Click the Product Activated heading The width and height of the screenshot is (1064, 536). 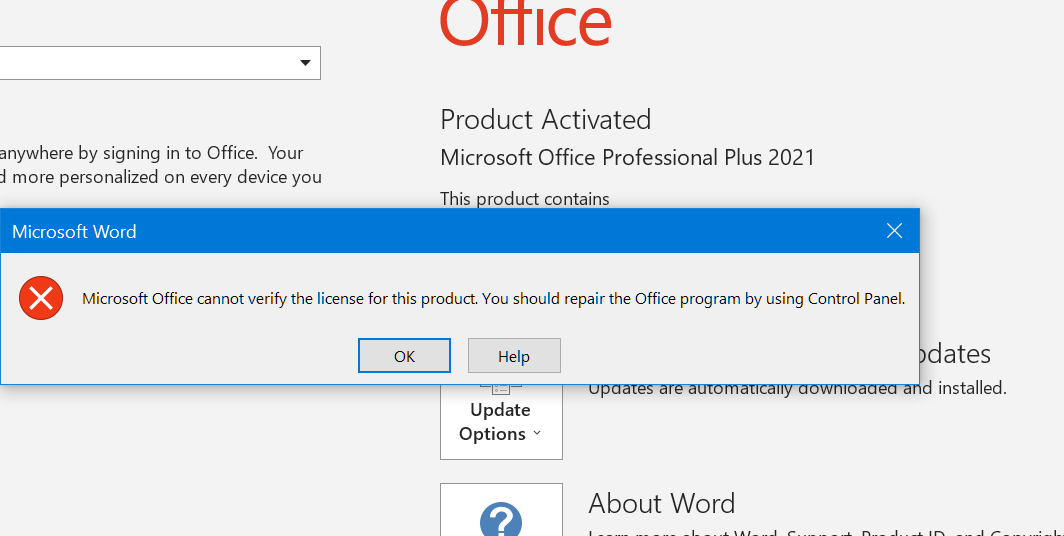coord(546,119)
